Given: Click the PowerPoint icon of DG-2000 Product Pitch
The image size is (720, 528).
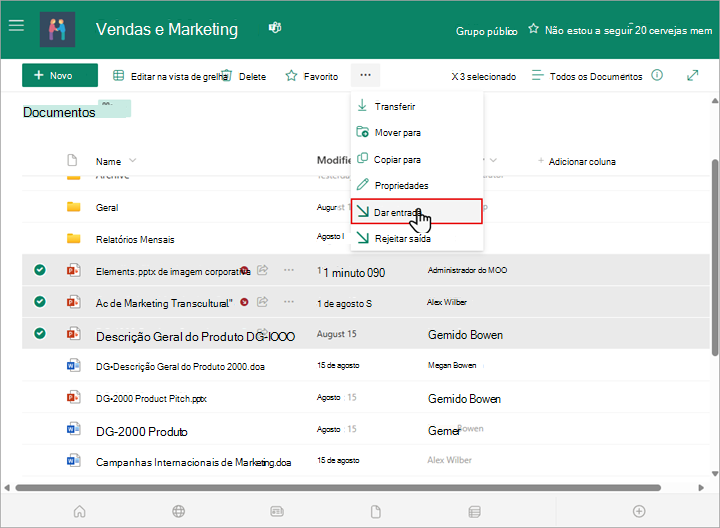Looking at the screenshot, I should [x=73, y=397].
